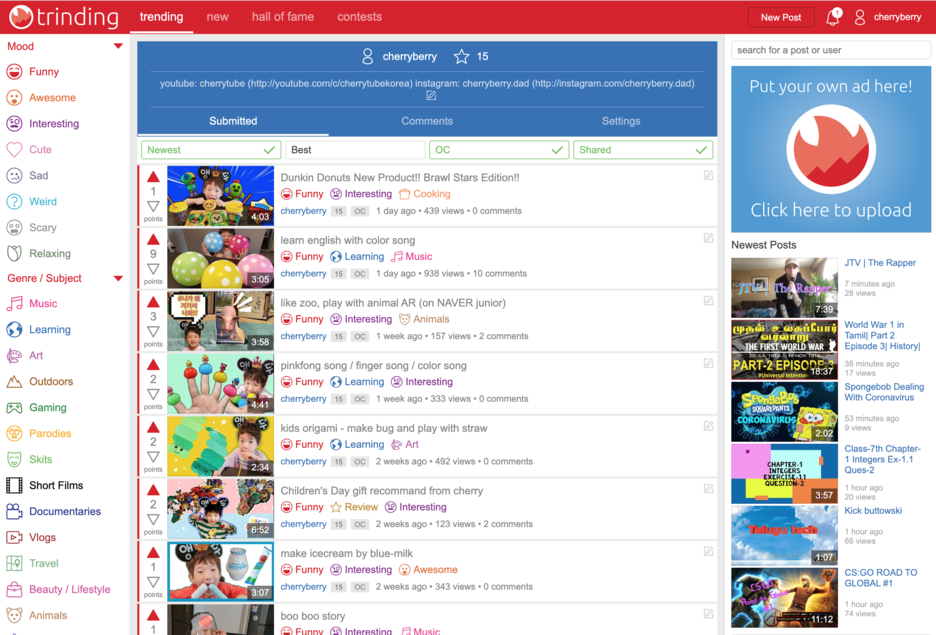Downvote the learn english with color song post
Viewport: 936px width, 635px height.
(x=153, y=269)
